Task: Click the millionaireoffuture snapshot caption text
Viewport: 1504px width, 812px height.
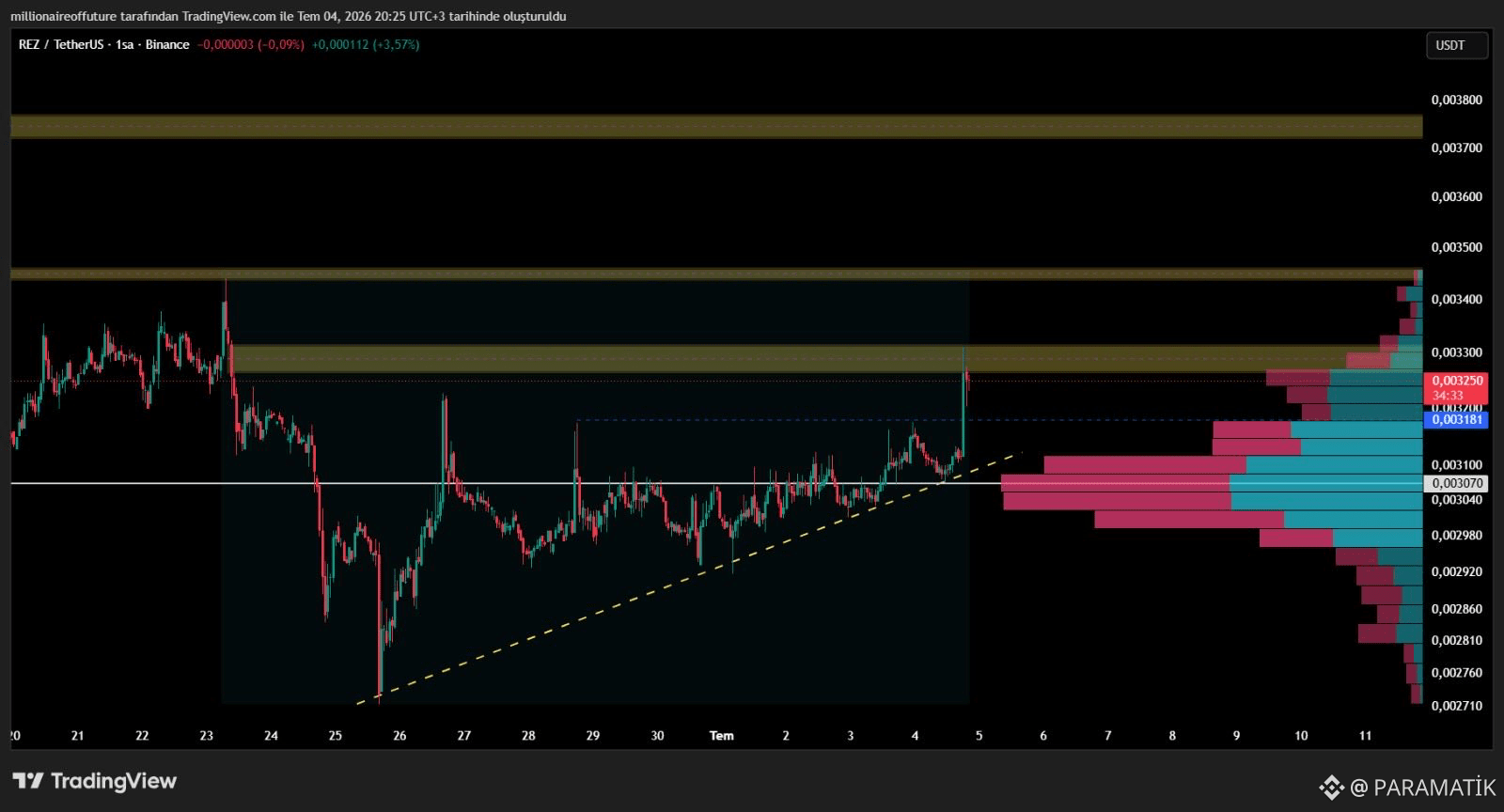Action: pyautogui.click(x=288, y=16)
